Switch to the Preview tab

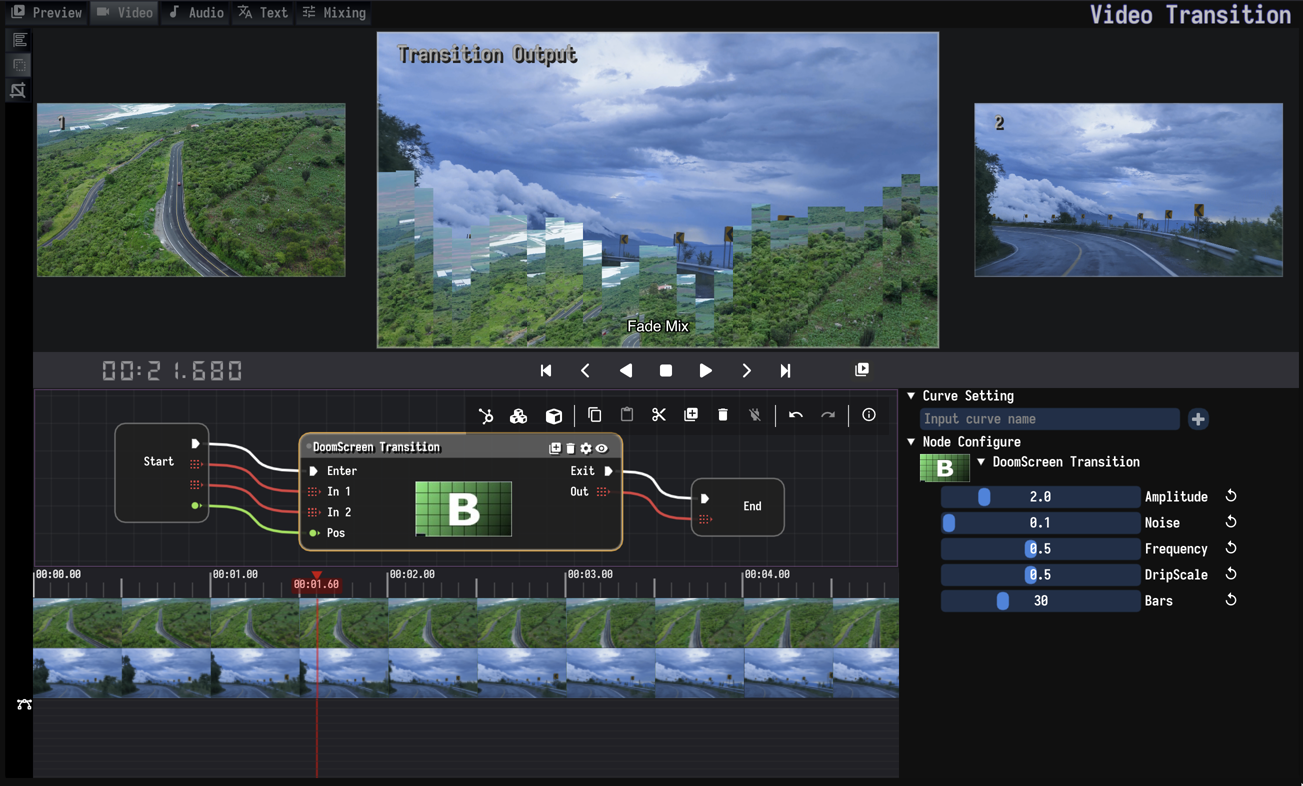coord(46,13)
